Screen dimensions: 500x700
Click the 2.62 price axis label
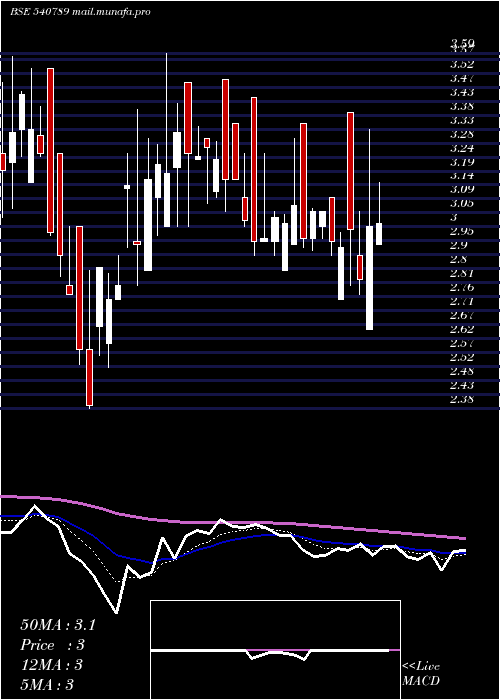pos(462,329)
